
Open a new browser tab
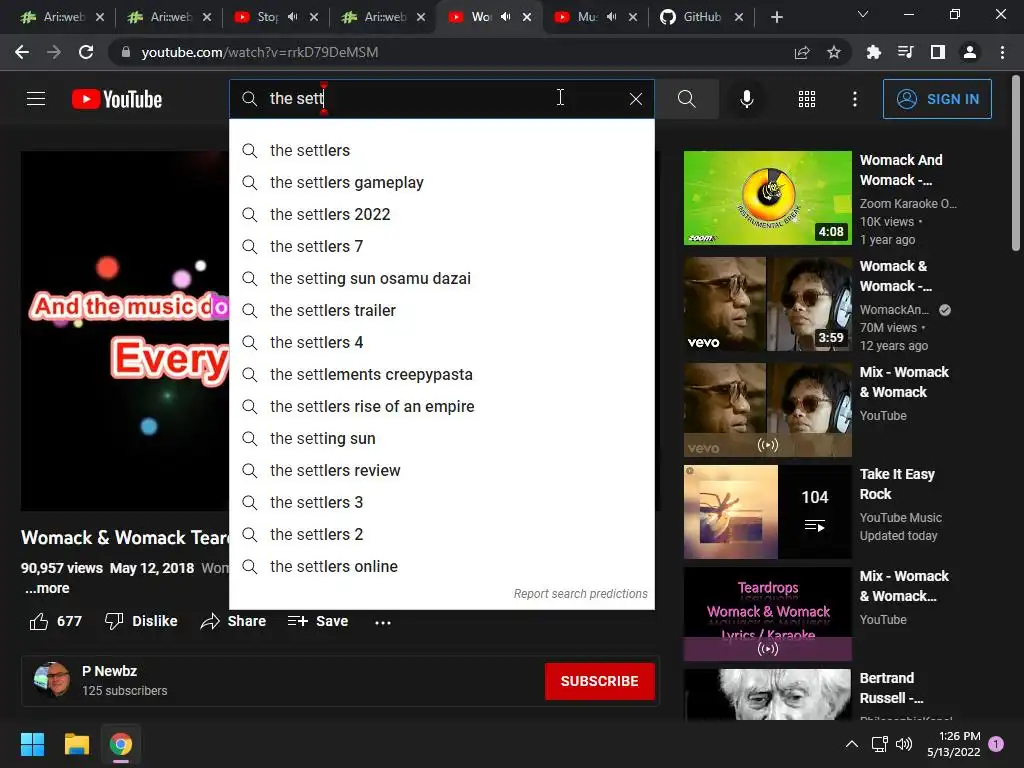(x=776, y=17)
